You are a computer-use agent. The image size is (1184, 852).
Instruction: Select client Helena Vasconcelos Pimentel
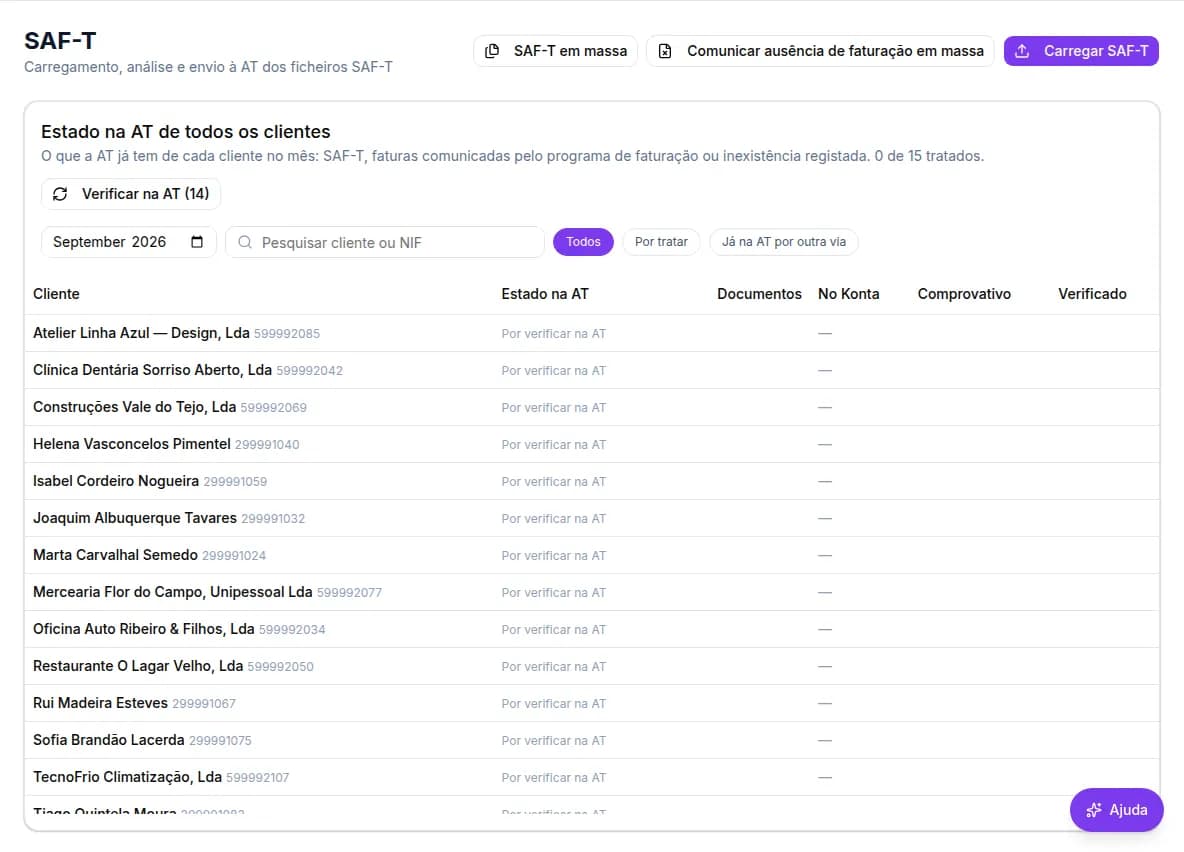click(x=132, y=444)
